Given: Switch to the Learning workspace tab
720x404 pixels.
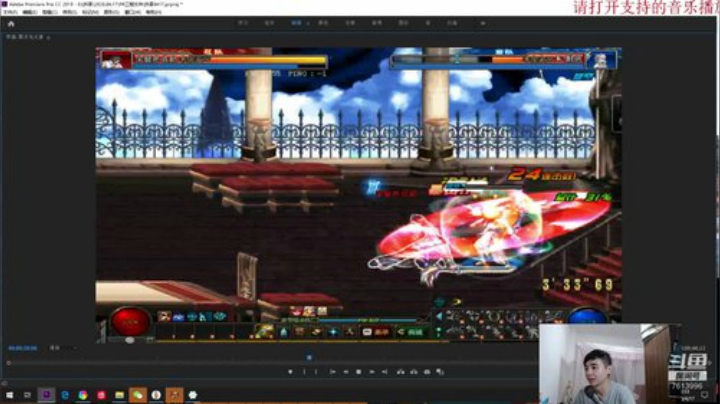Looking at the screenshot, I should [x=243, y=23].
